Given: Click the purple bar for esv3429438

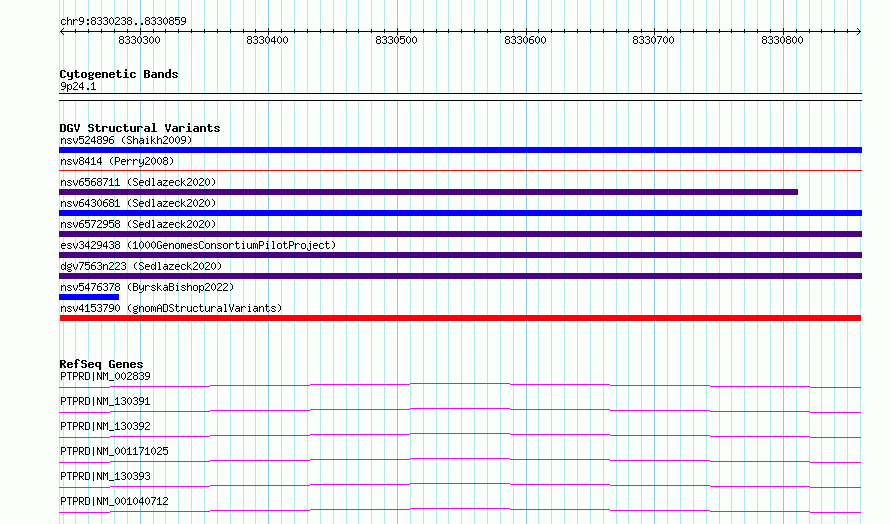Looking at the screenshot, I should point(460,255).
